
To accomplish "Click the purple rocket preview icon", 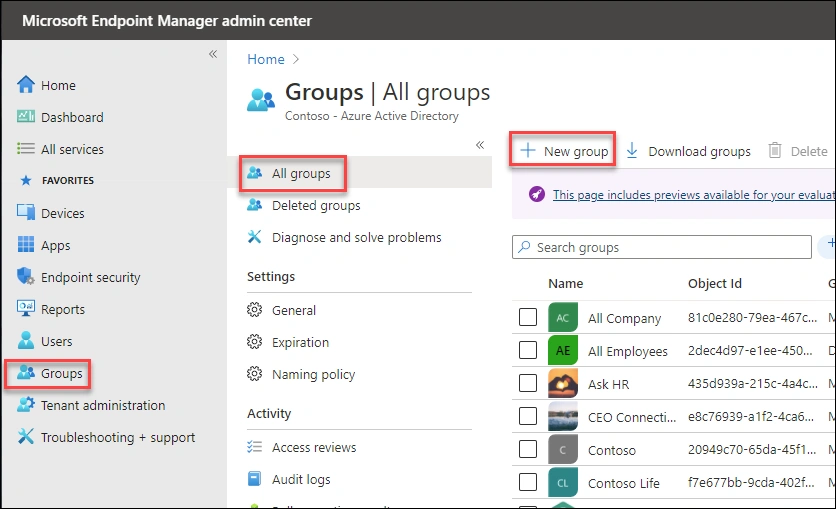I will [537, 194].
